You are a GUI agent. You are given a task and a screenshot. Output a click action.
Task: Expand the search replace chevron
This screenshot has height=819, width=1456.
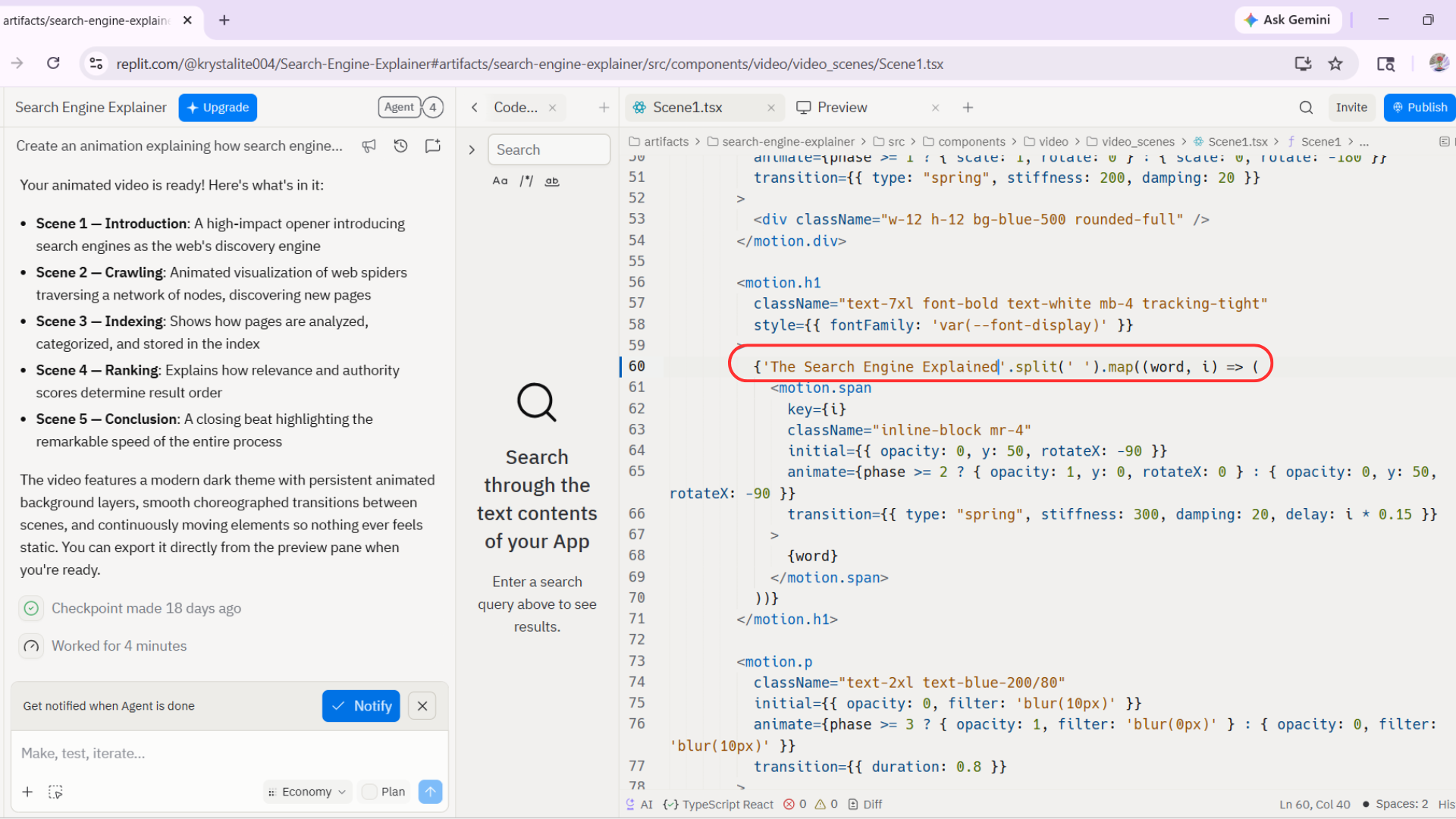point(472,150)
